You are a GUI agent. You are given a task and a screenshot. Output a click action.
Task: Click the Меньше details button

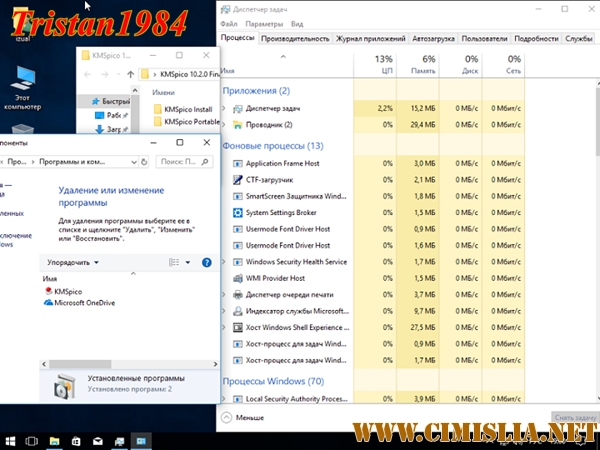pyautogui.click(x=243, y=418)
